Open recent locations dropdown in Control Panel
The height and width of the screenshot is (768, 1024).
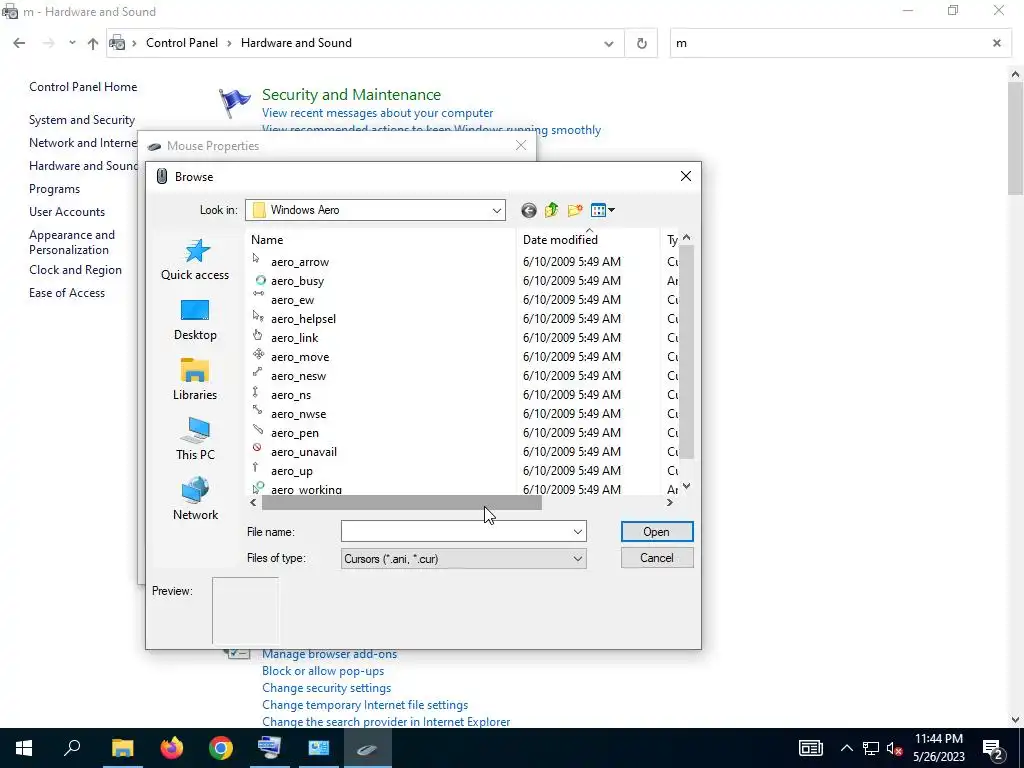tap(72, 43)
